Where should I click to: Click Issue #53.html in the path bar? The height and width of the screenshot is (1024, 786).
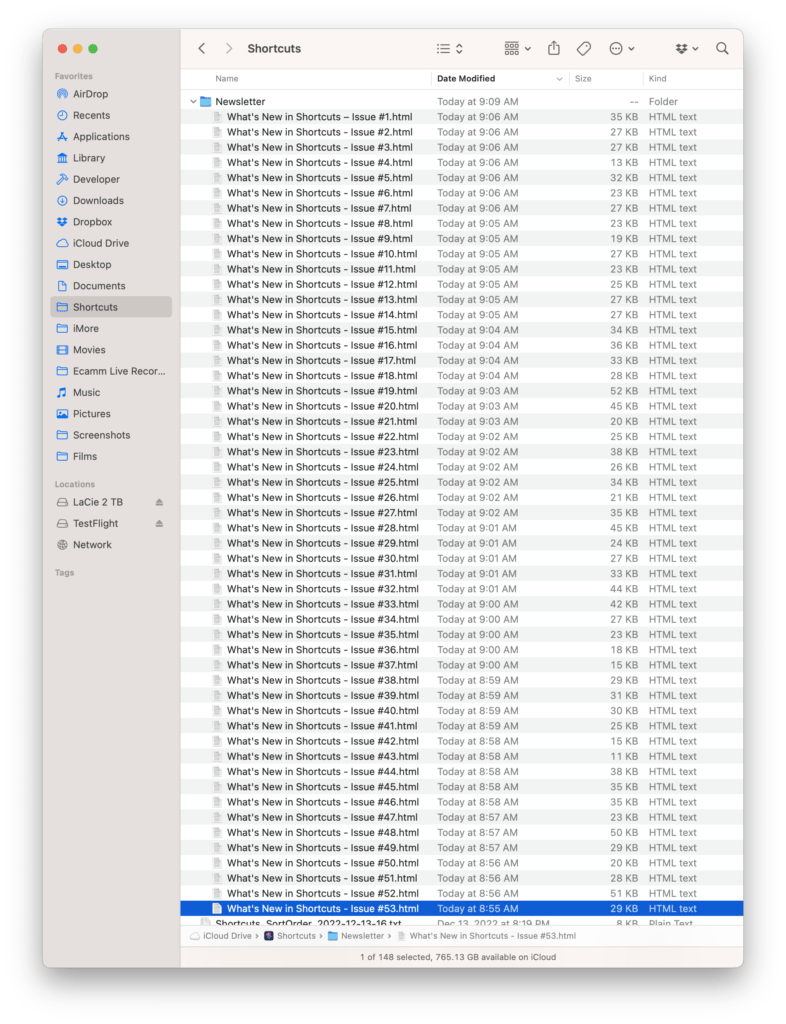487,936
